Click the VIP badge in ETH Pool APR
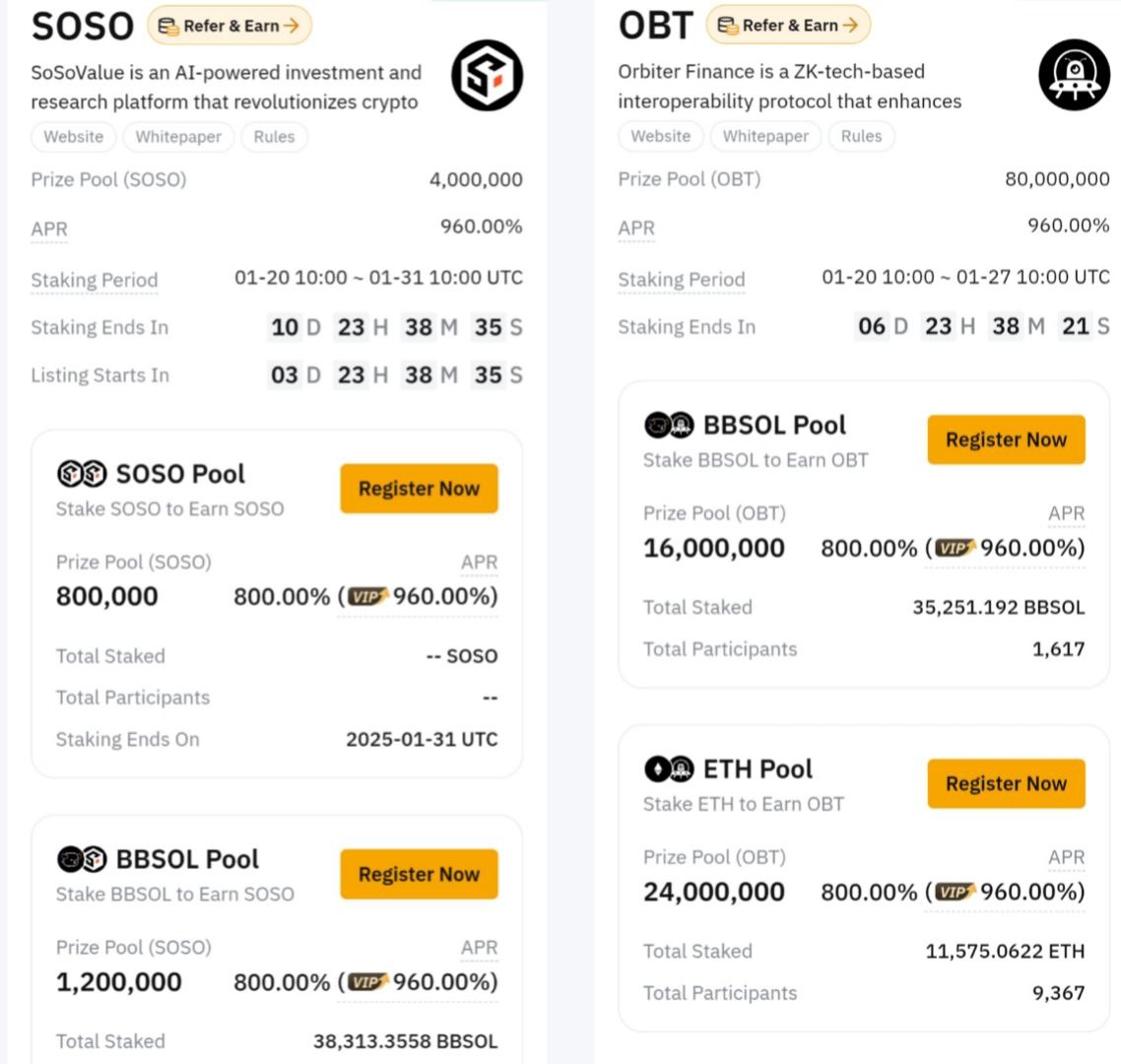The width and height of the screenshot is (1121, 1064). (955, 892)
